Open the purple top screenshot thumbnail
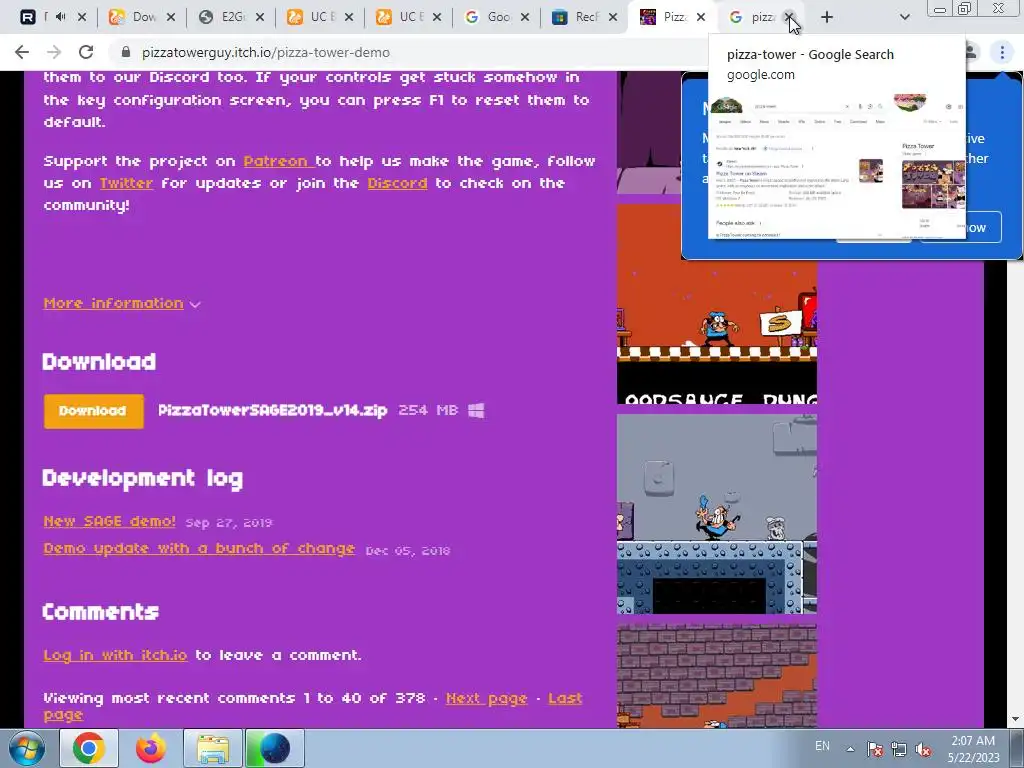This screenshot has width=1024, height=768. (x=649, y=133)
